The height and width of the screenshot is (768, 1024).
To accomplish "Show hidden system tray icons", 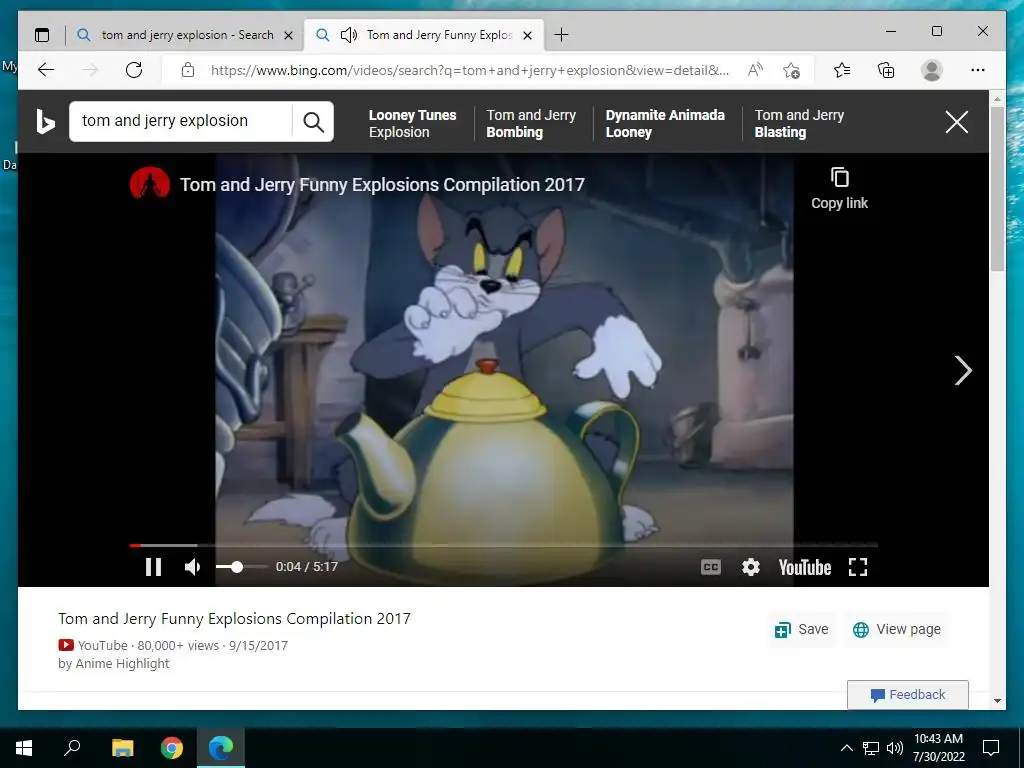I will point(846,748).
